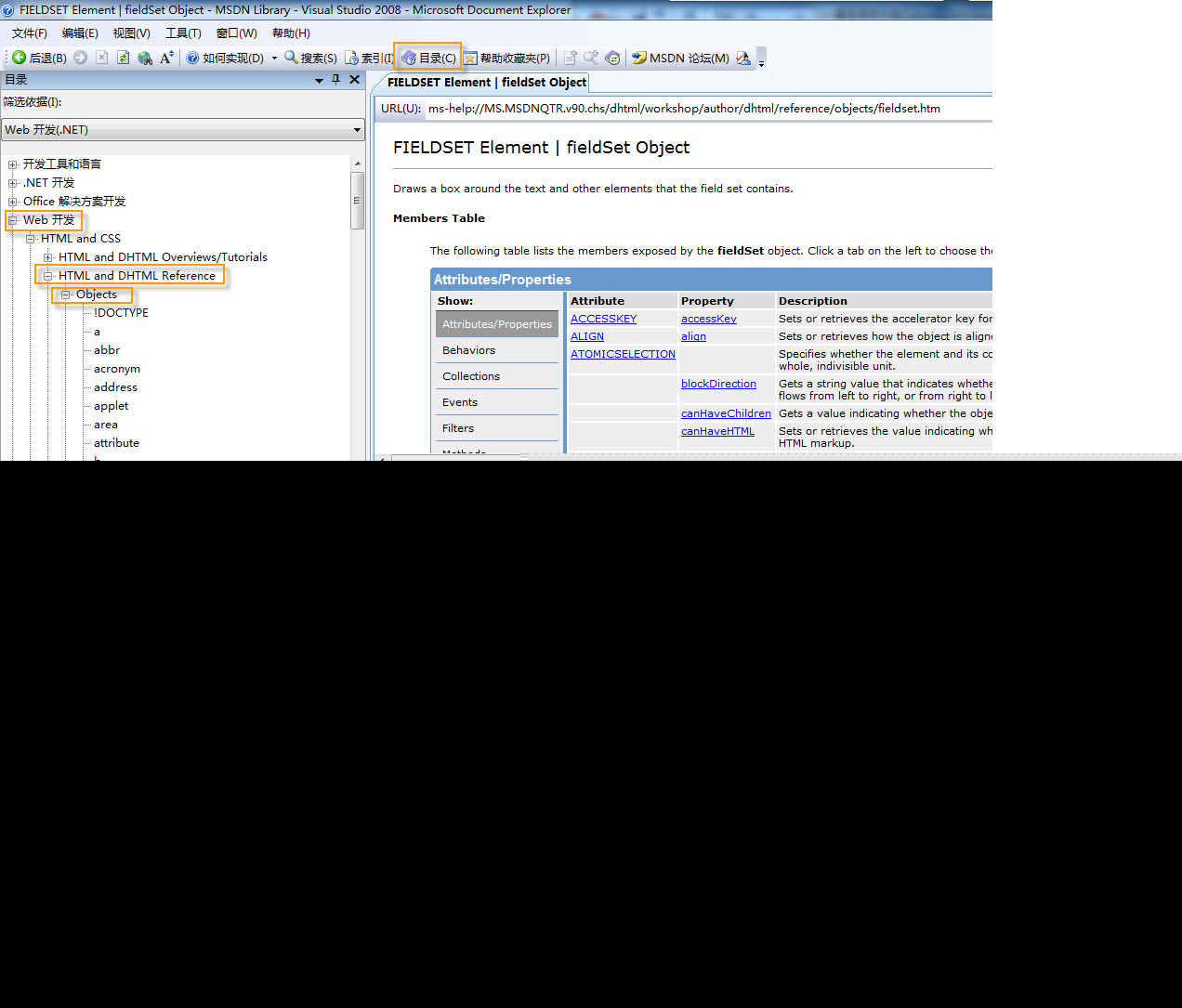Open 帮助收藏夹(P) favorites button
The height and width of the screenshot is (1008, 1182).
[506, 58]
